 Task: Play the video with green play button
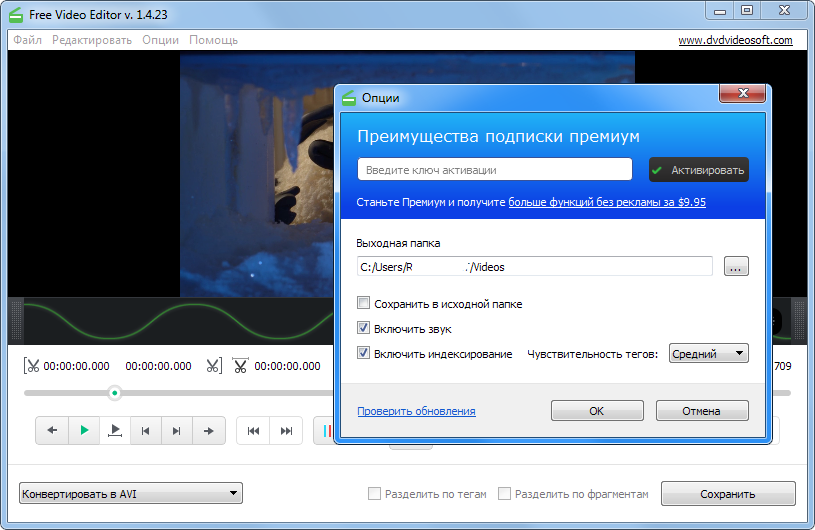[84, 430]
